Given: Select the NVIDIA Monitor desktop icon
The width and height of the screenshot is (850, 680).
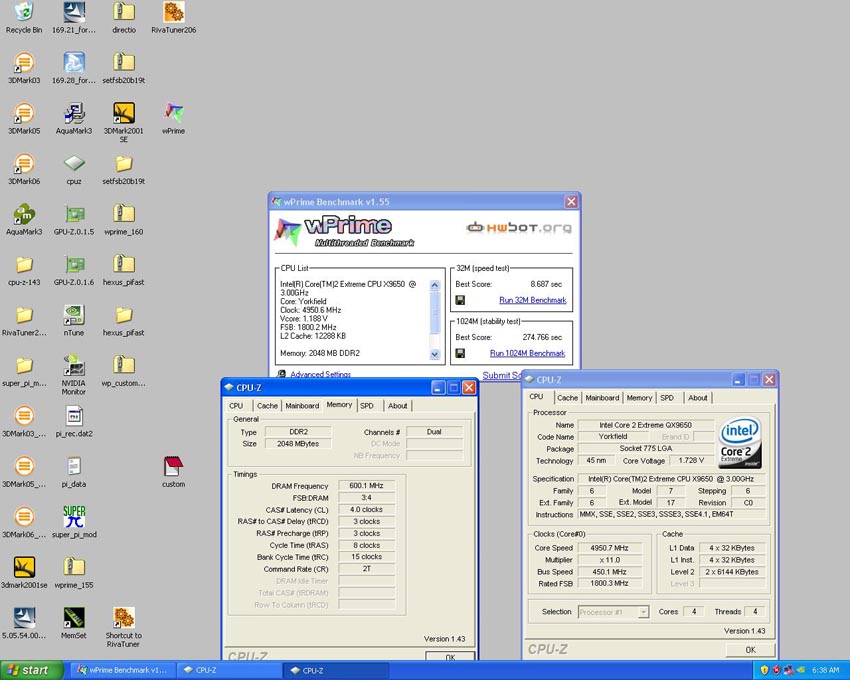Looking at the screenshot, I should pyautogui.click(x=74, y=365).
